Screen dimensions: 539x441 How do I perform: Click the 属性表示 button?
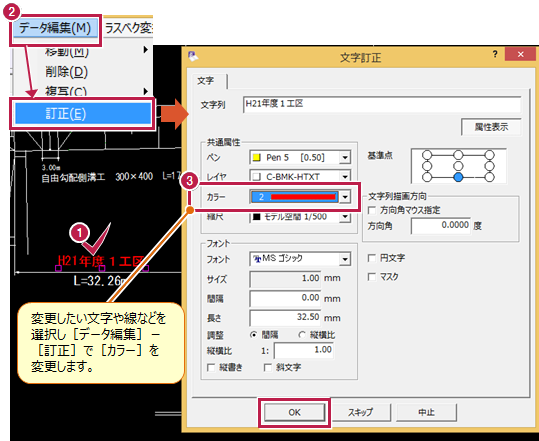coord(491,127)
